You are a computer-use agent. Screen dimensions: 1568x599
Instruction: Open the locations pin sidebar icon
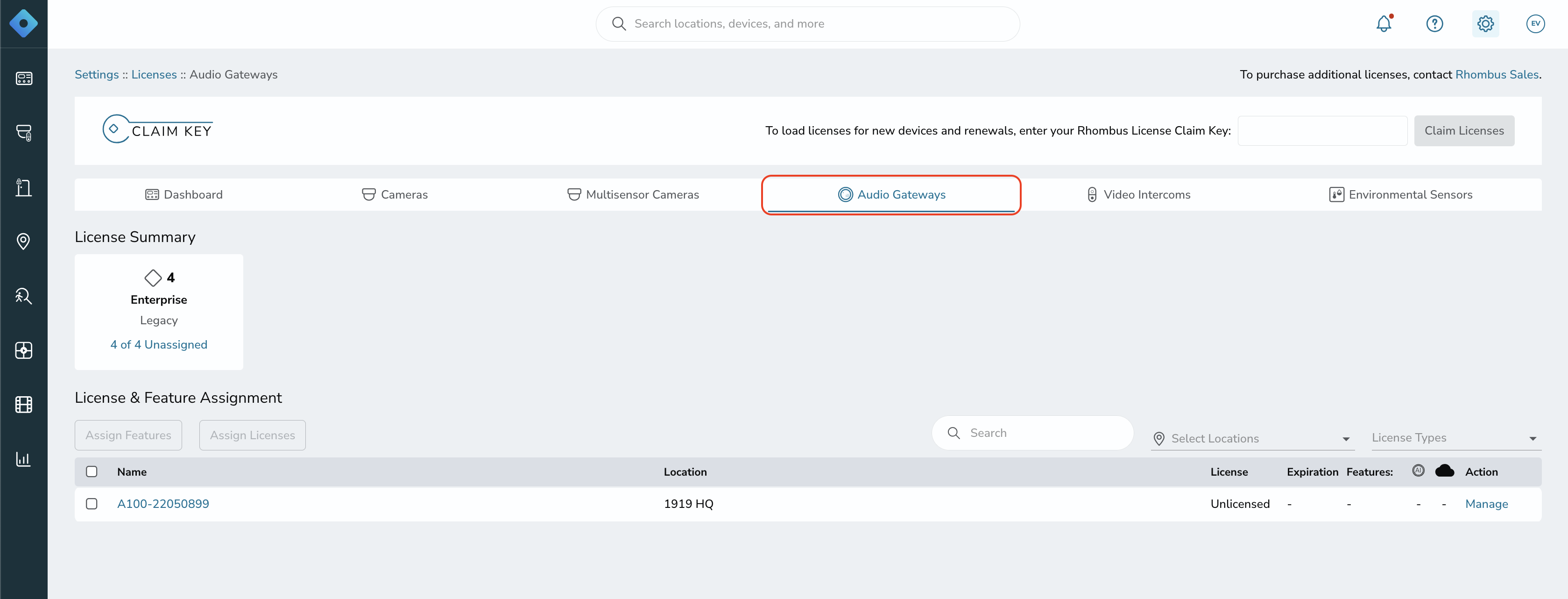click(x=23, y=241)
